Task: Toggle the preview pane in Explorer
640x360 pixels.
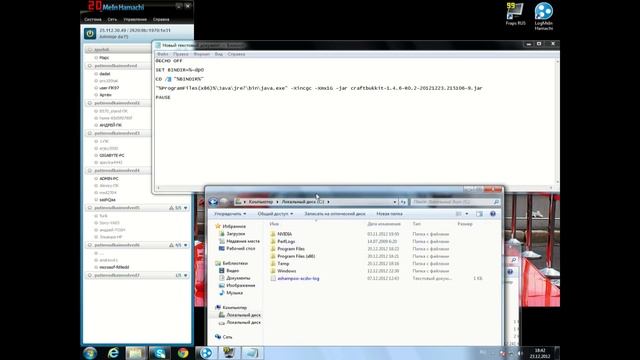Action: tap(479, 213)
